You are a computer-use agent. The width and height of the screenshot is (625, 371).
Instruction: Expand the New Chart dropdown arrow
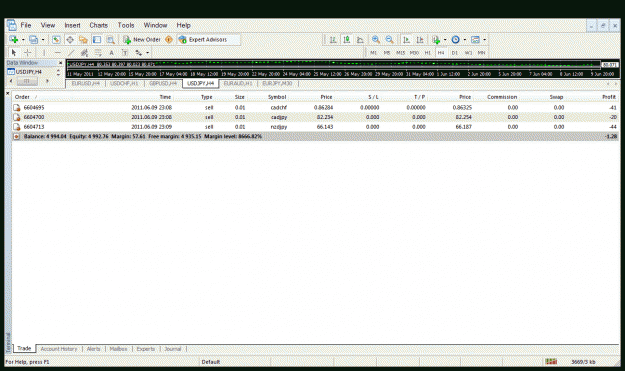pos(23,40)
